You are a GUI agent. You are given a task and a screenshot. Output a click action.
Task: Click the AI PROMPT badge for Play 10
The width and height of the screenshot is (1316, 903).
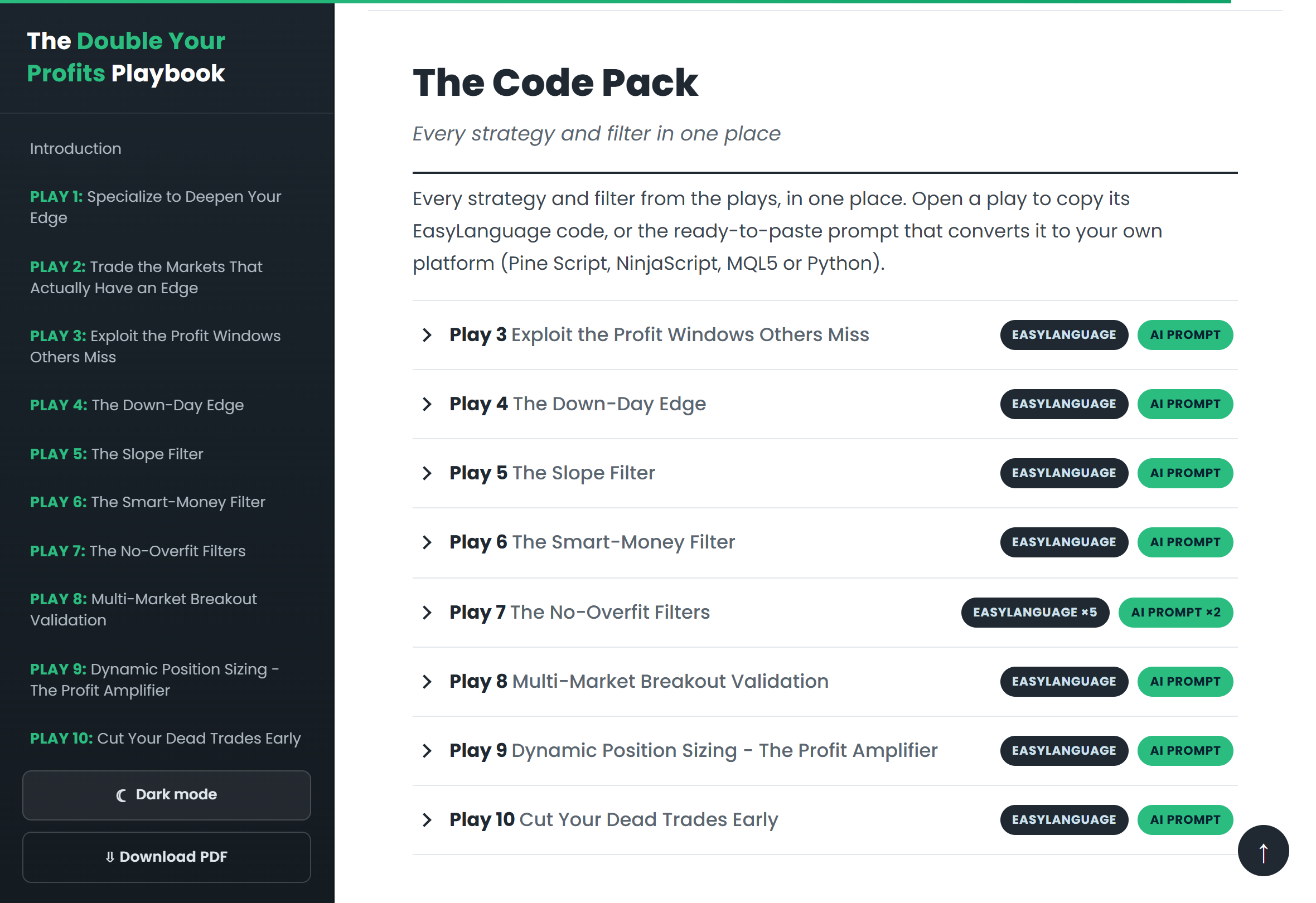point(1184,819)
